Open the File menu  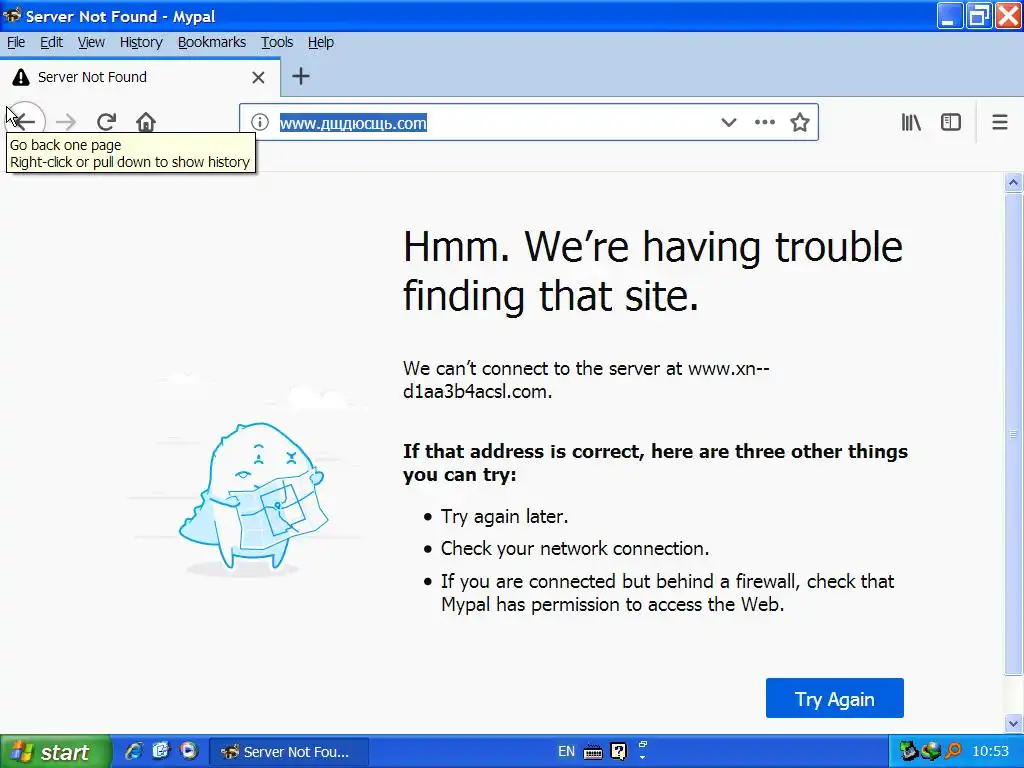pyautogui.click(x=16, y=42)
